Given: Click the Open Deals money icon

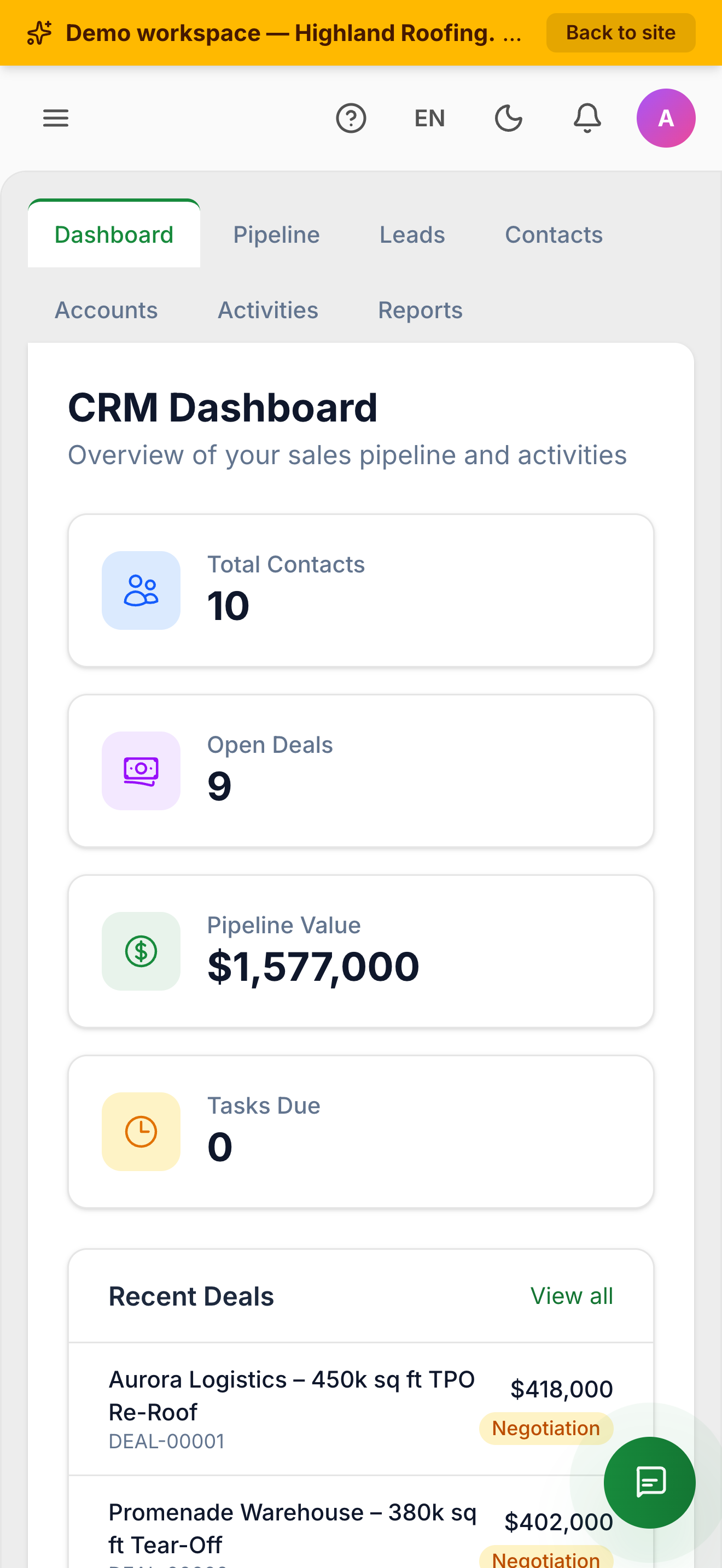Looking at the screenshot, I should (x=141, y=771).
